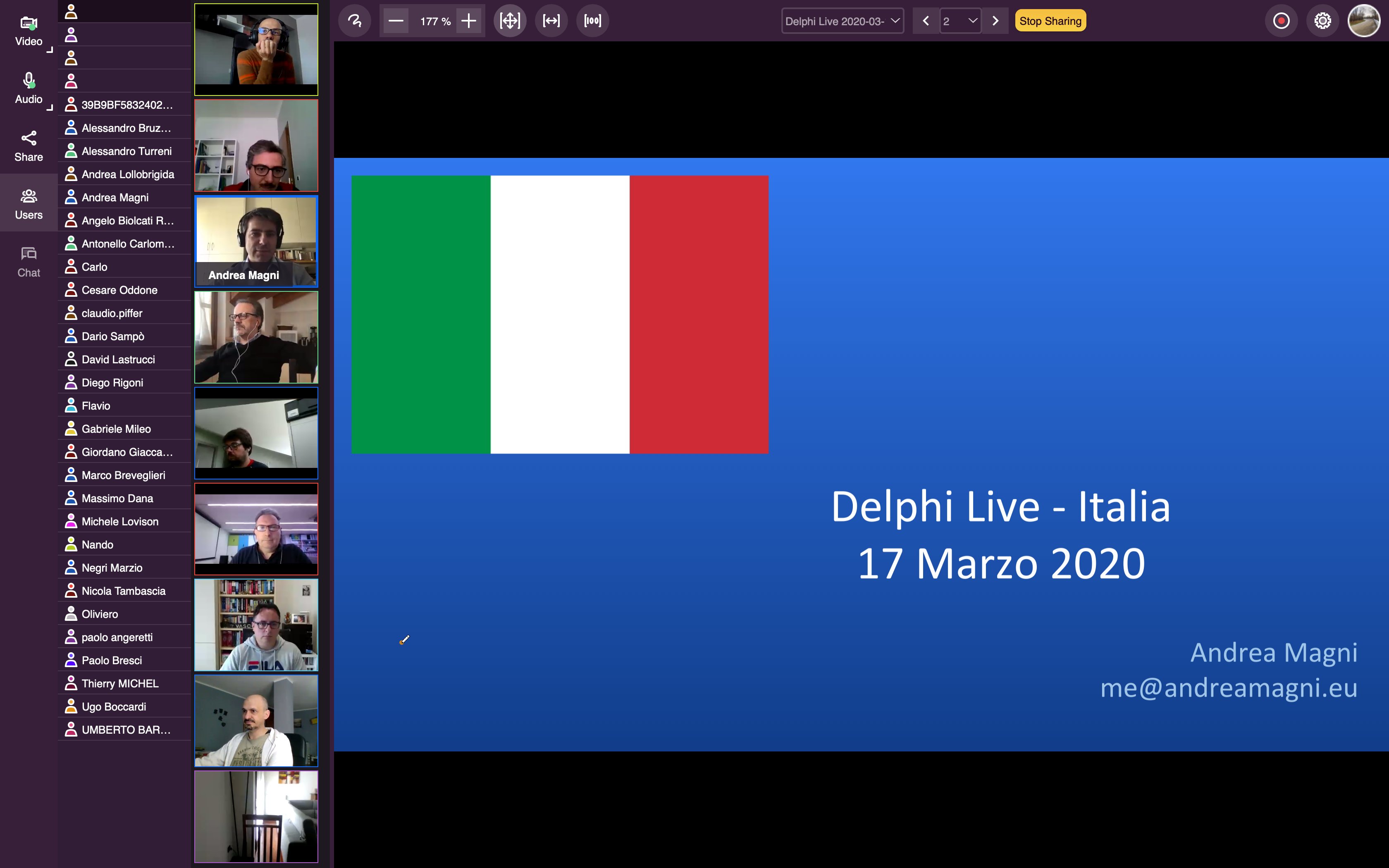The image size is (1389, 868).
Task: Select user Nicola Tambascia
Action: [124, 591]
